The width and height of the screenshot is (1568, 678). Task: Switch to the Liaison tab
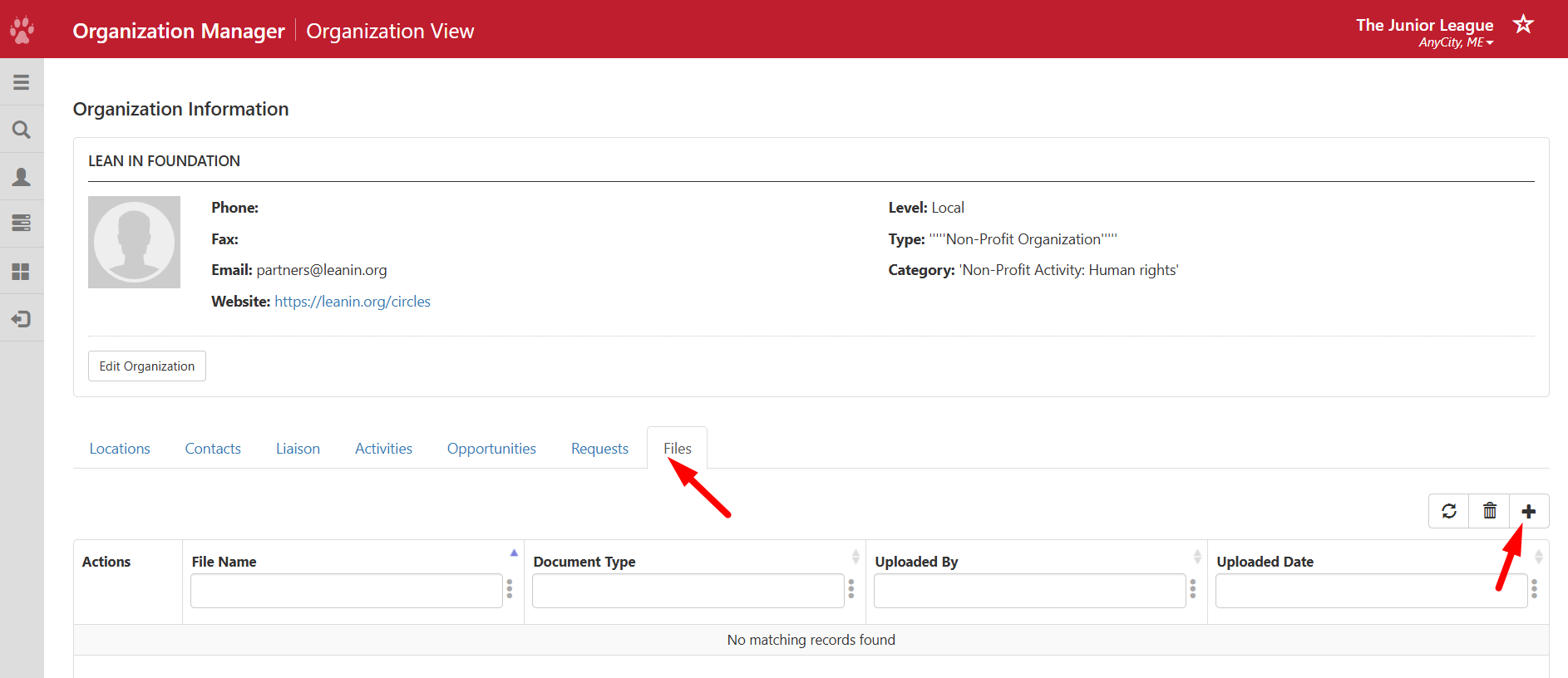[x=298, y=449]
